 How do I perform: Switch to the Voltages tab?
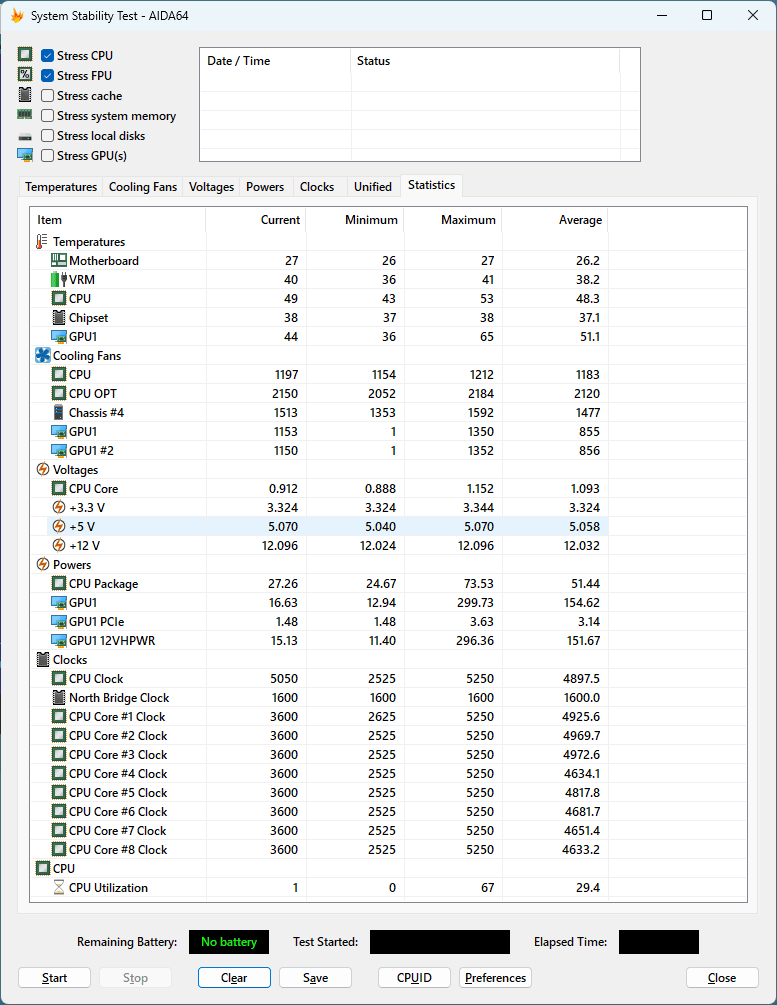[x=211, y=187]
